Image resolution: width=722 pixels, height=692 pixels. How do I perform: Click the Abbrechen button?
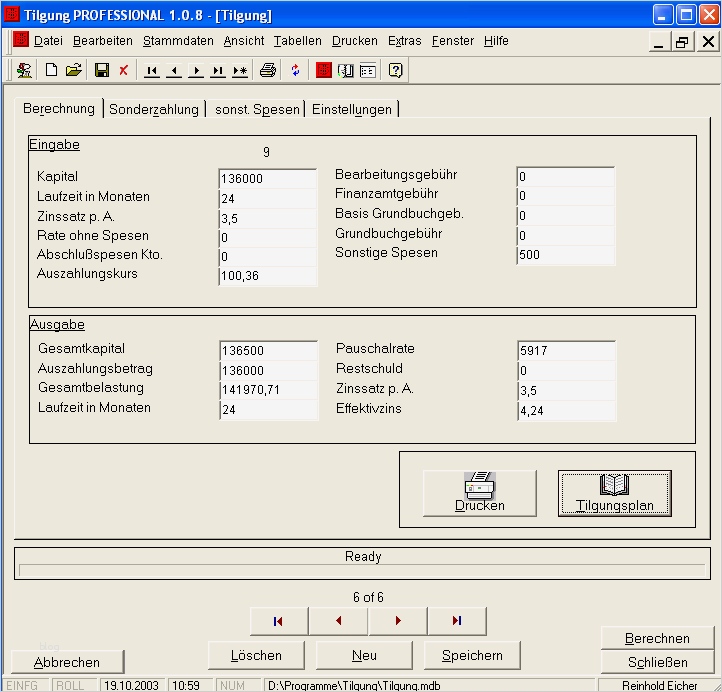click(67, 662)
